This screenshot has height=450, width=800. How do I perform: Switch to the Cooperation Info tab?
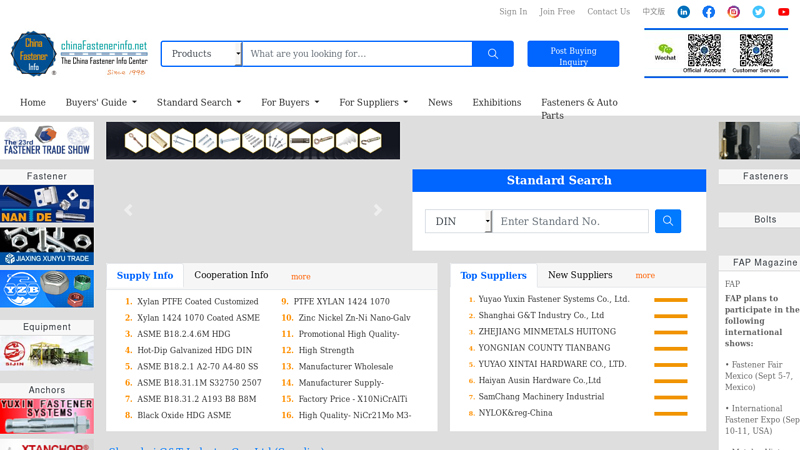[x=231, y=275]
